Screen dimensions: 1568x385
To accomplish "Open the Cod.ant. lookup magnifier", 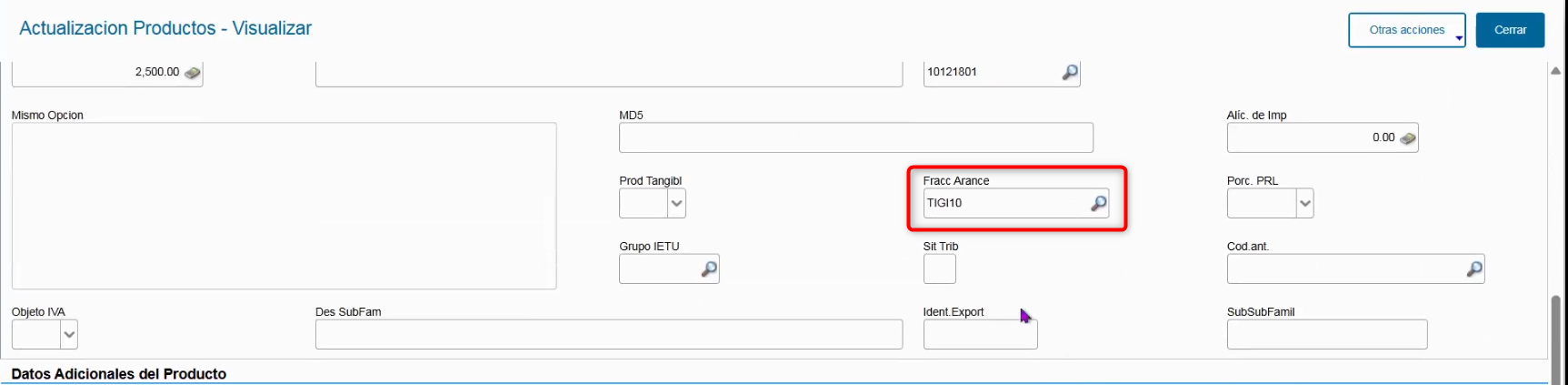I will pyautogui.click(x=1474, y=268).
